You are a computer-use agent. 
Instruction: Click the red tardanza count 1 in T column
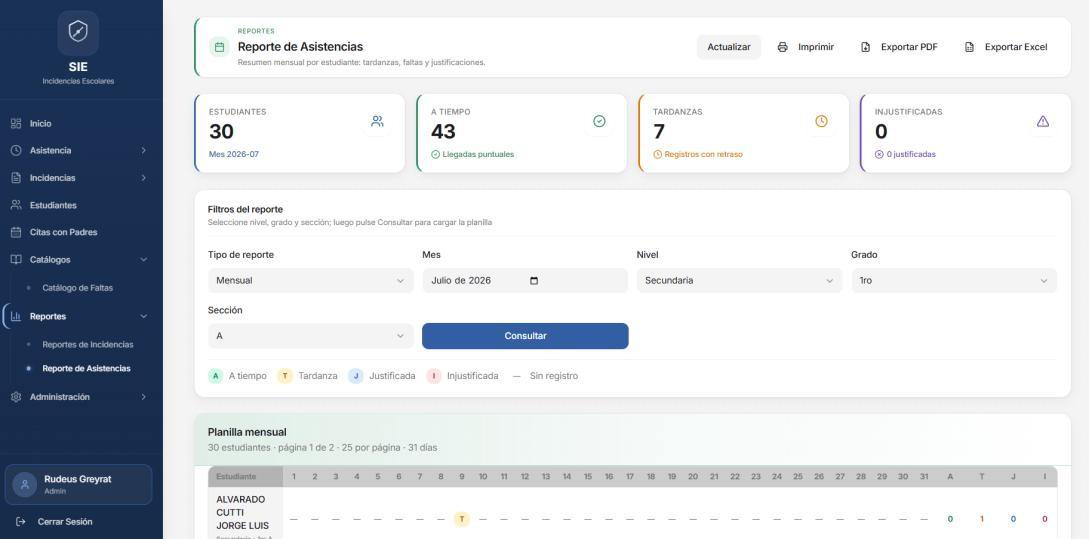pos(981,519)
